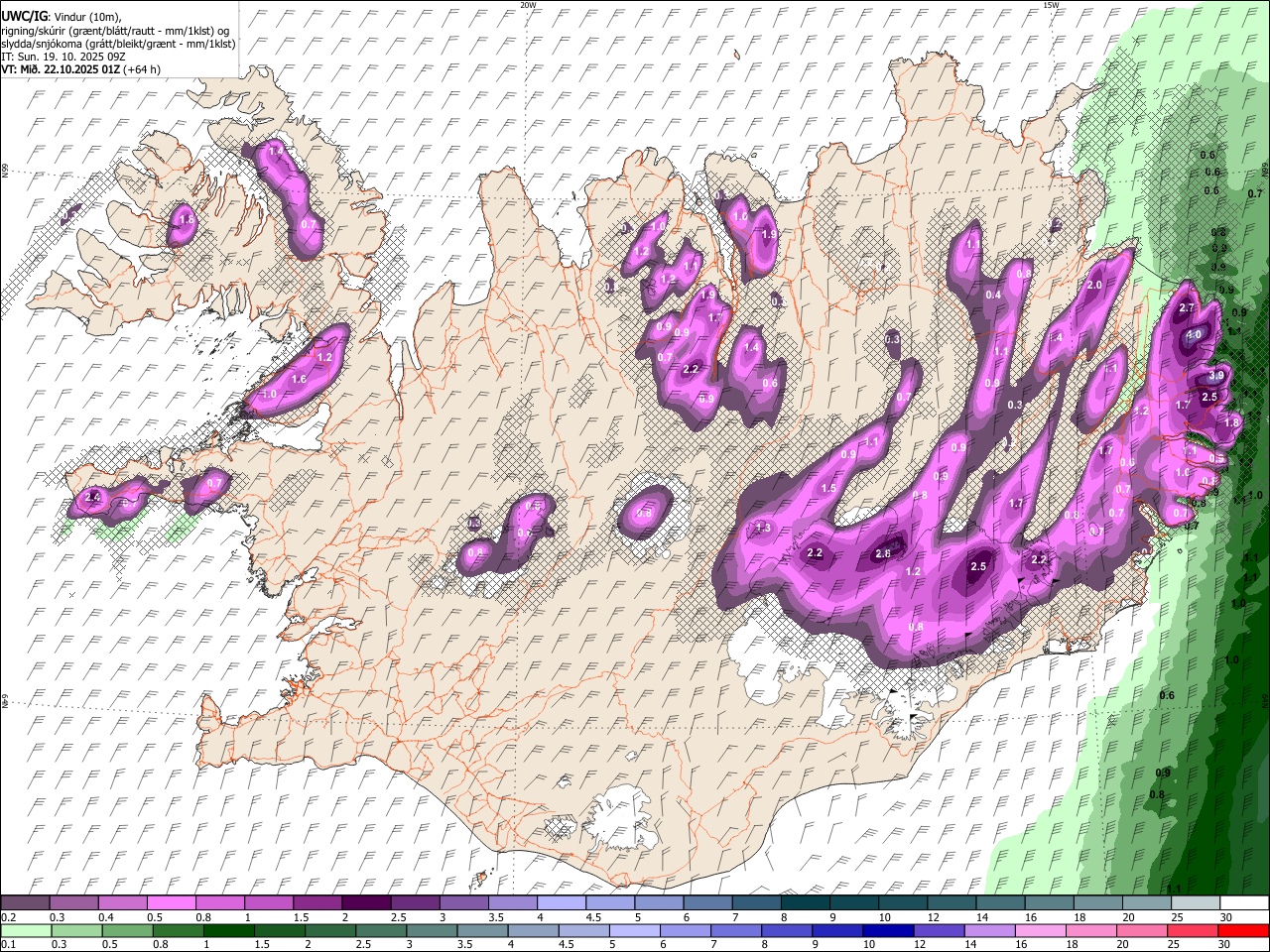Click the '15W' longitude label
This screenshot has height=952, width=1270.
click(x=1052, y=5)
